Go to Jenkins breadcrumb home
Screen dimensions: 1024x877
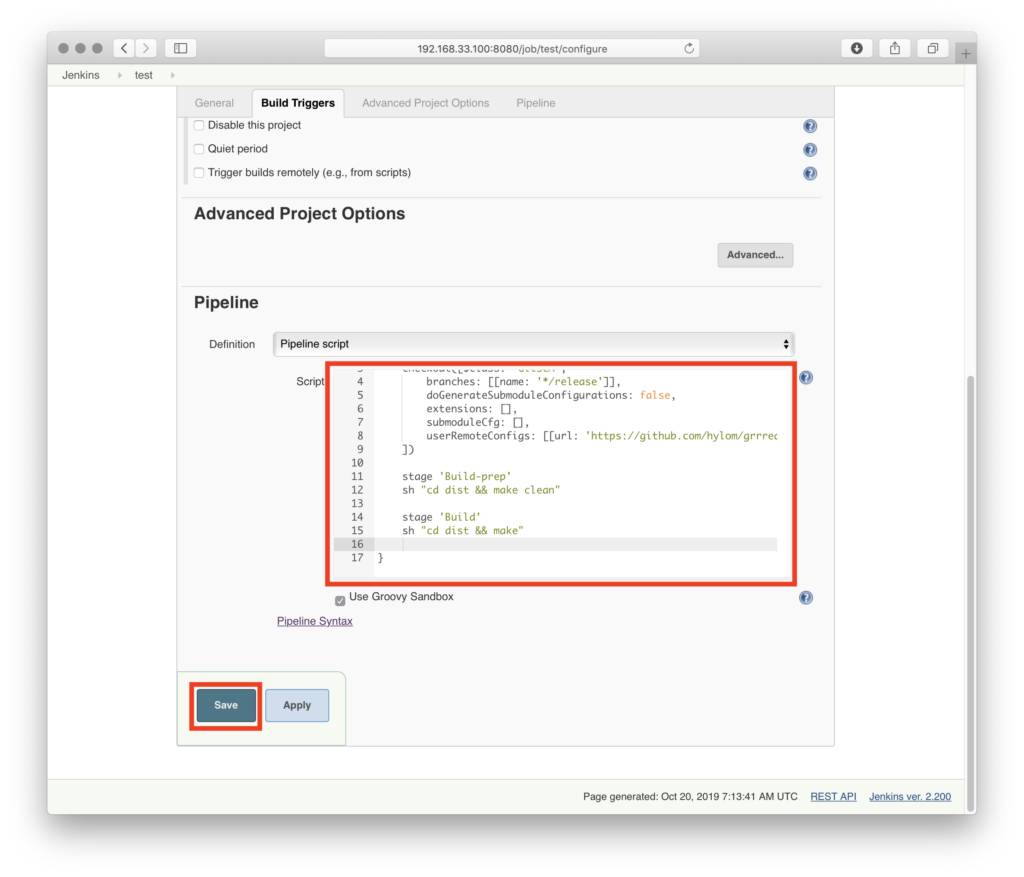[x=81, y=75]
